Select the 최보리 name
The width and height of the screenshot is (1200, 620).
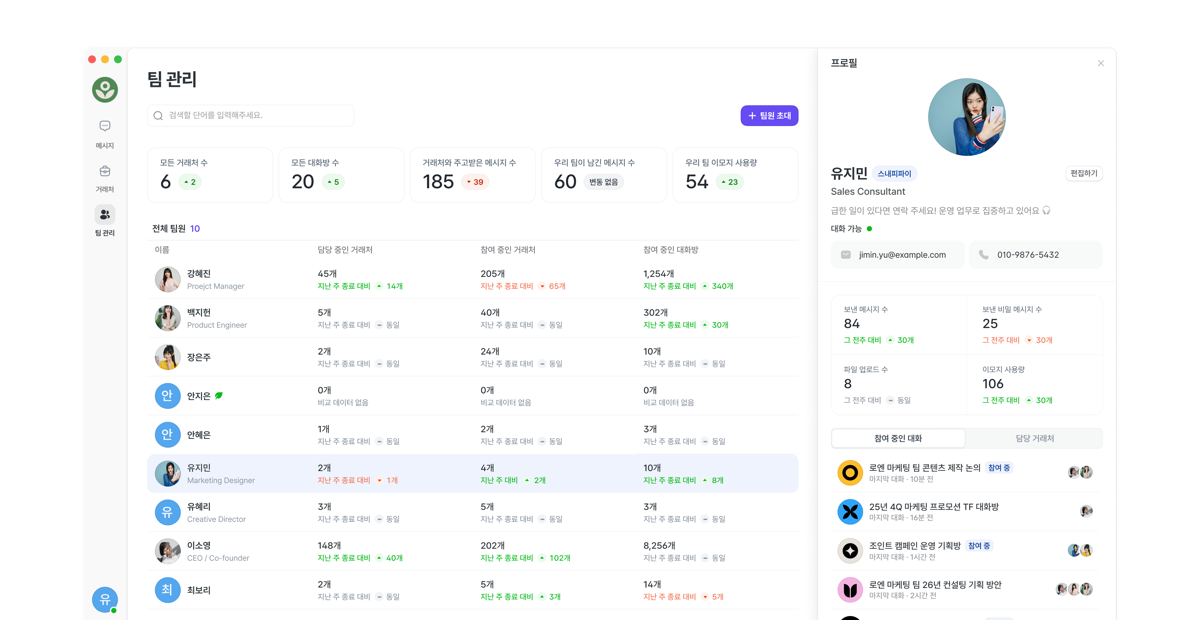pos(199,590)
